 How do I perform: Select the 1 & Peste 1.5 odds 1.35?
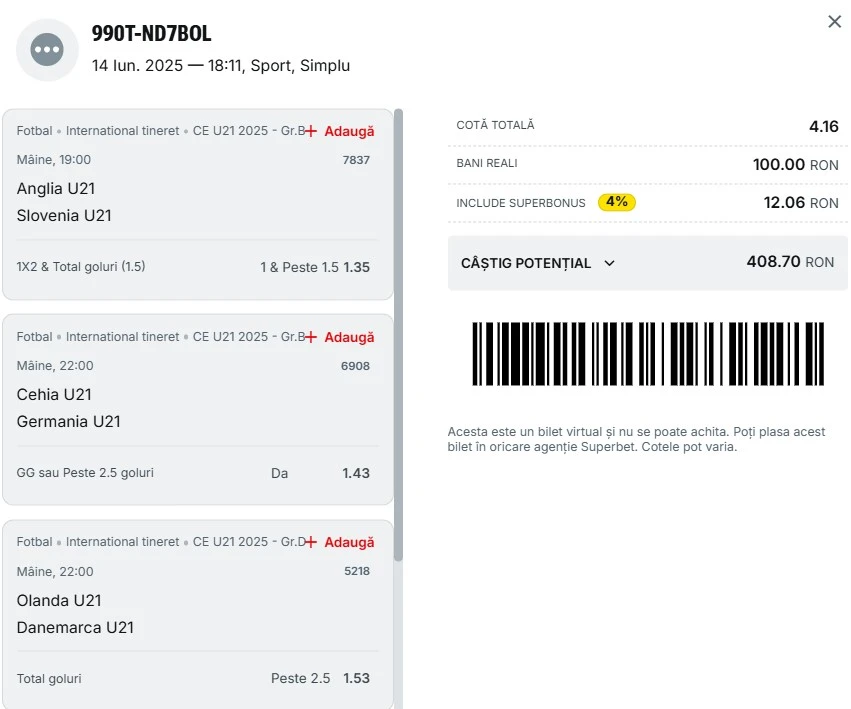pyautogui.click(x=315, y=267)
